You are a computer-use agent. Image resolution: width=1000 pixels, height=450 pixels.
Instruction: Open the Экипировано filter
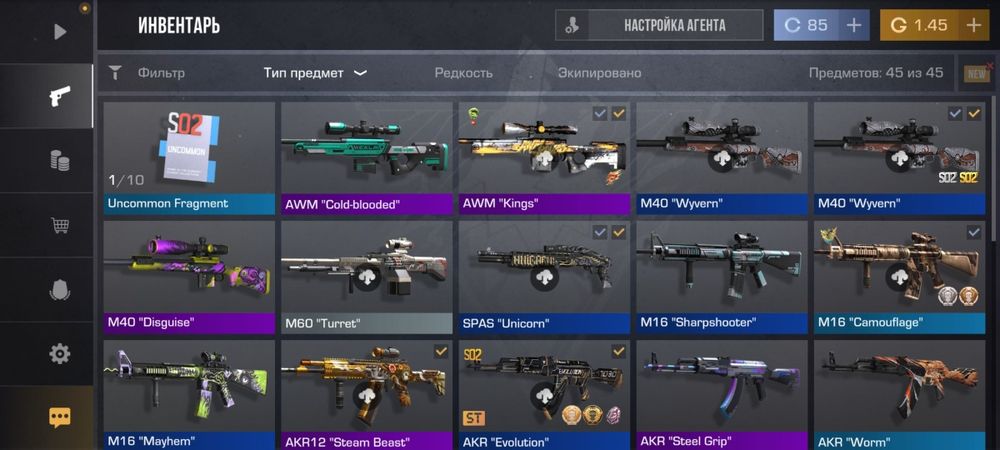coord(599,73)
